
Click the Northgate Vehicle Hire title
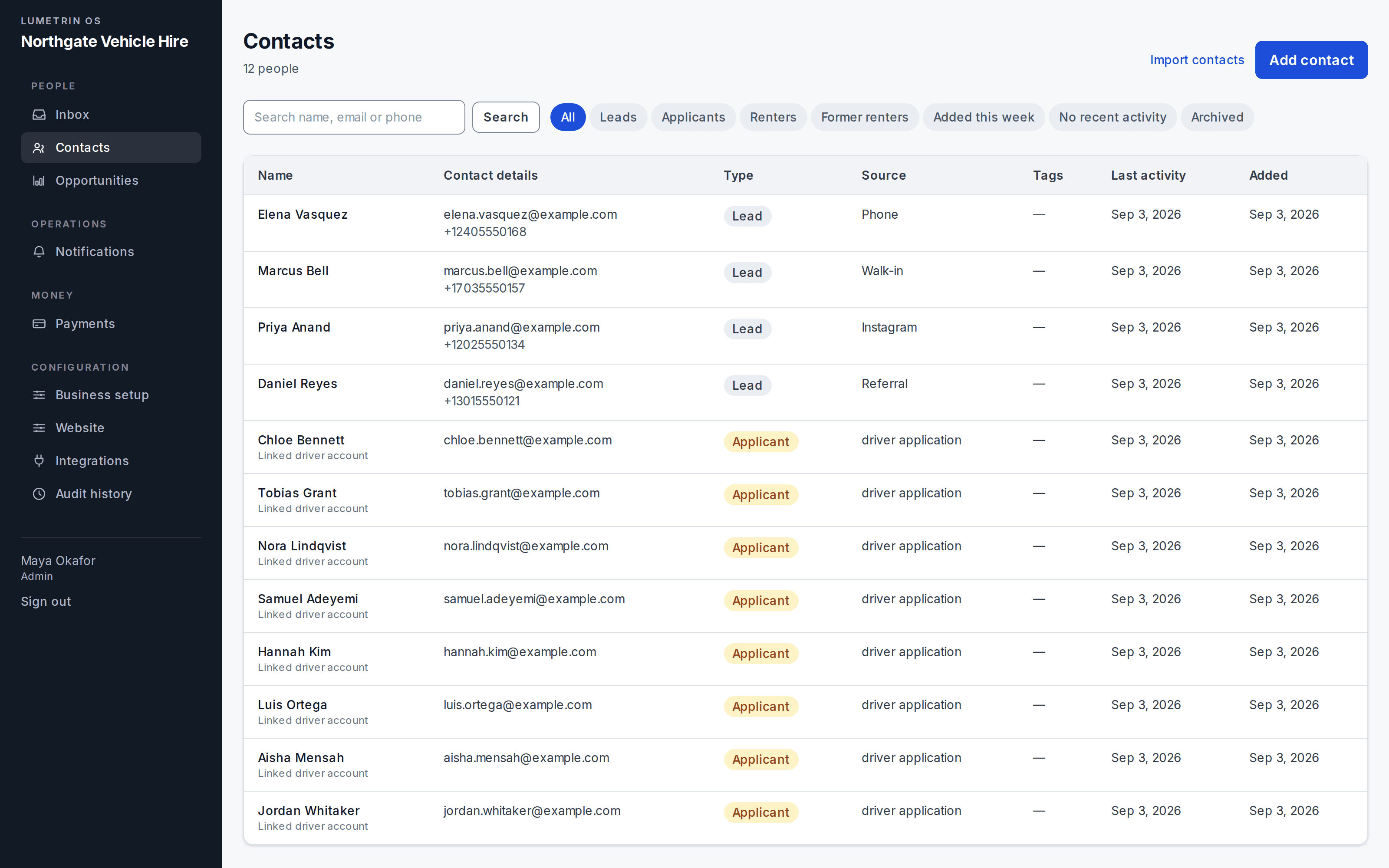click(105, 41)
